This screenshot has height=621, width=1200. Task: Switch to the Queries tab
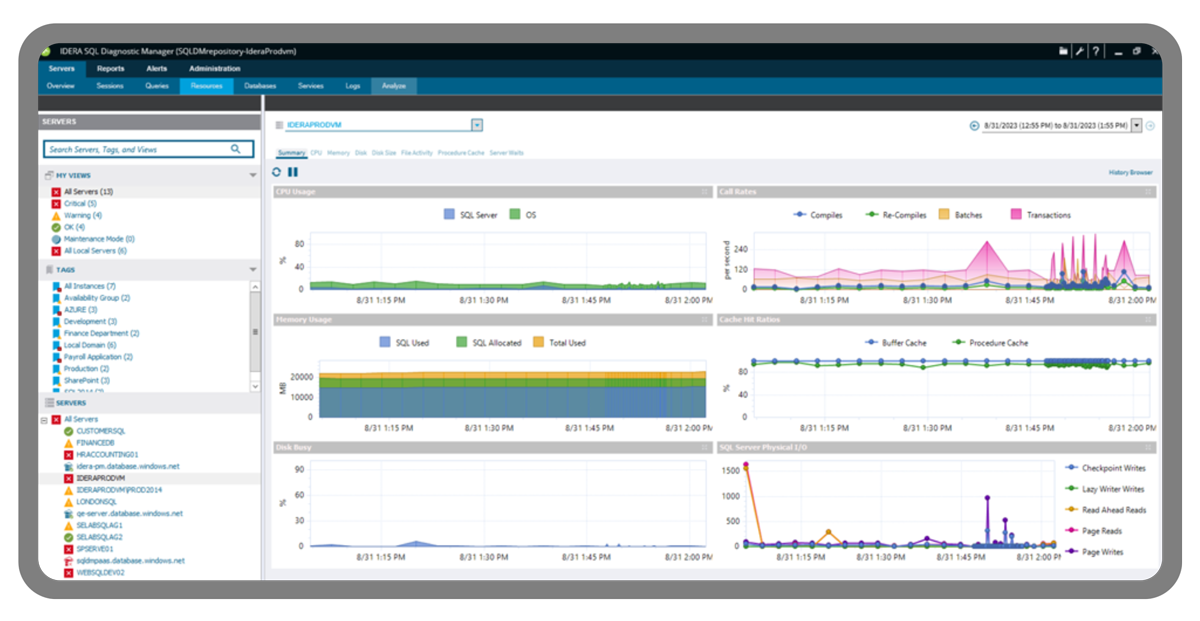(x=157, y=86)
